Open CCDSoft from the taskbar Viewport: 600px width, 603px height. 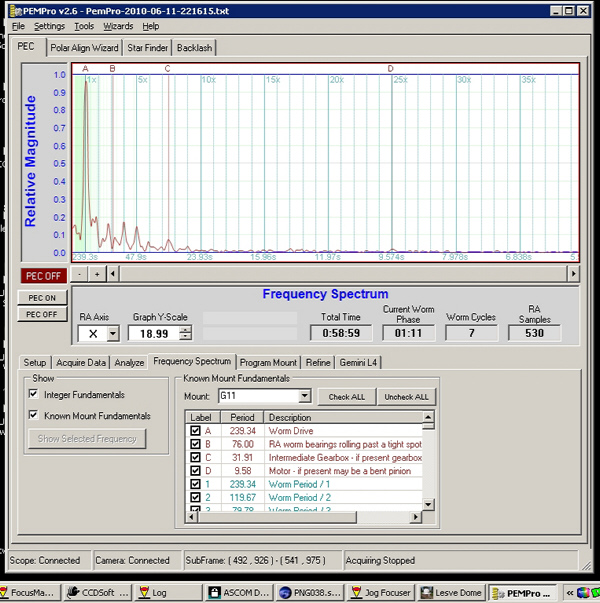click(97, 593)
